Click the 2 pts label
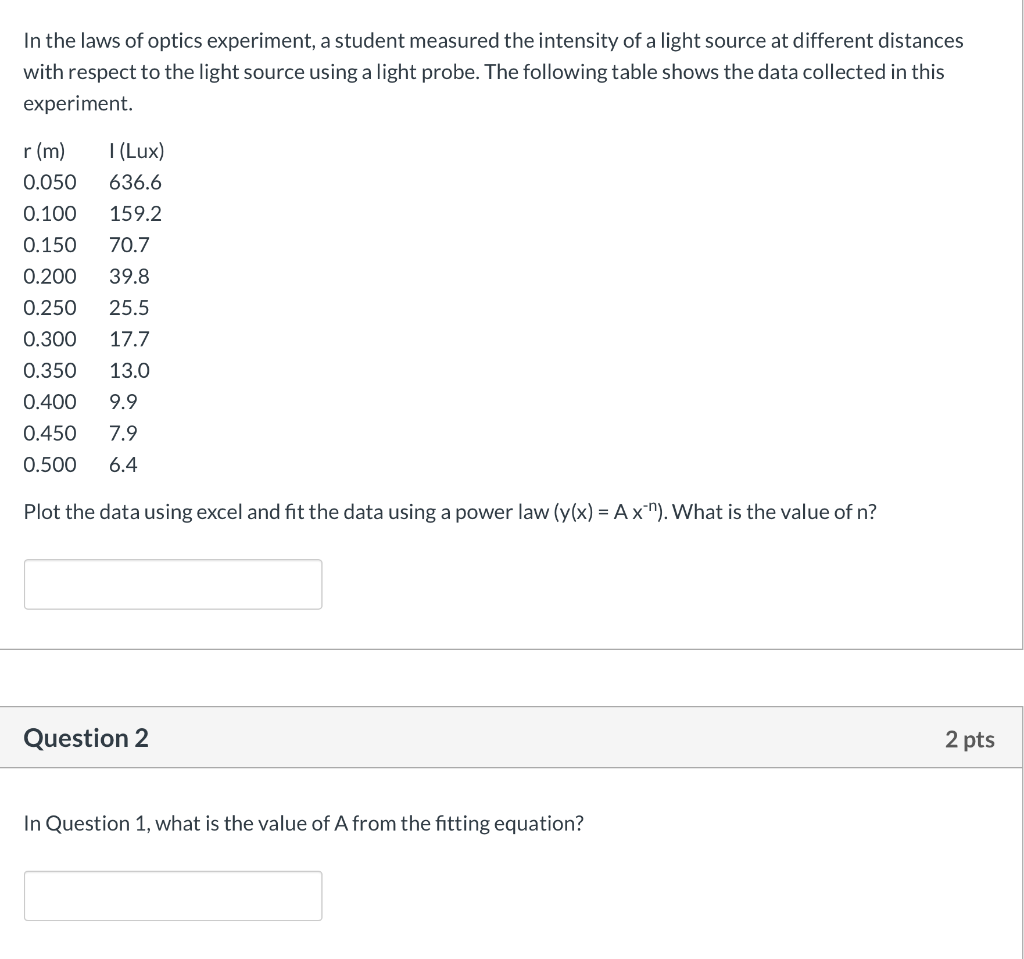The height and width of the screenshot is (959, 1024). (969, 739)
